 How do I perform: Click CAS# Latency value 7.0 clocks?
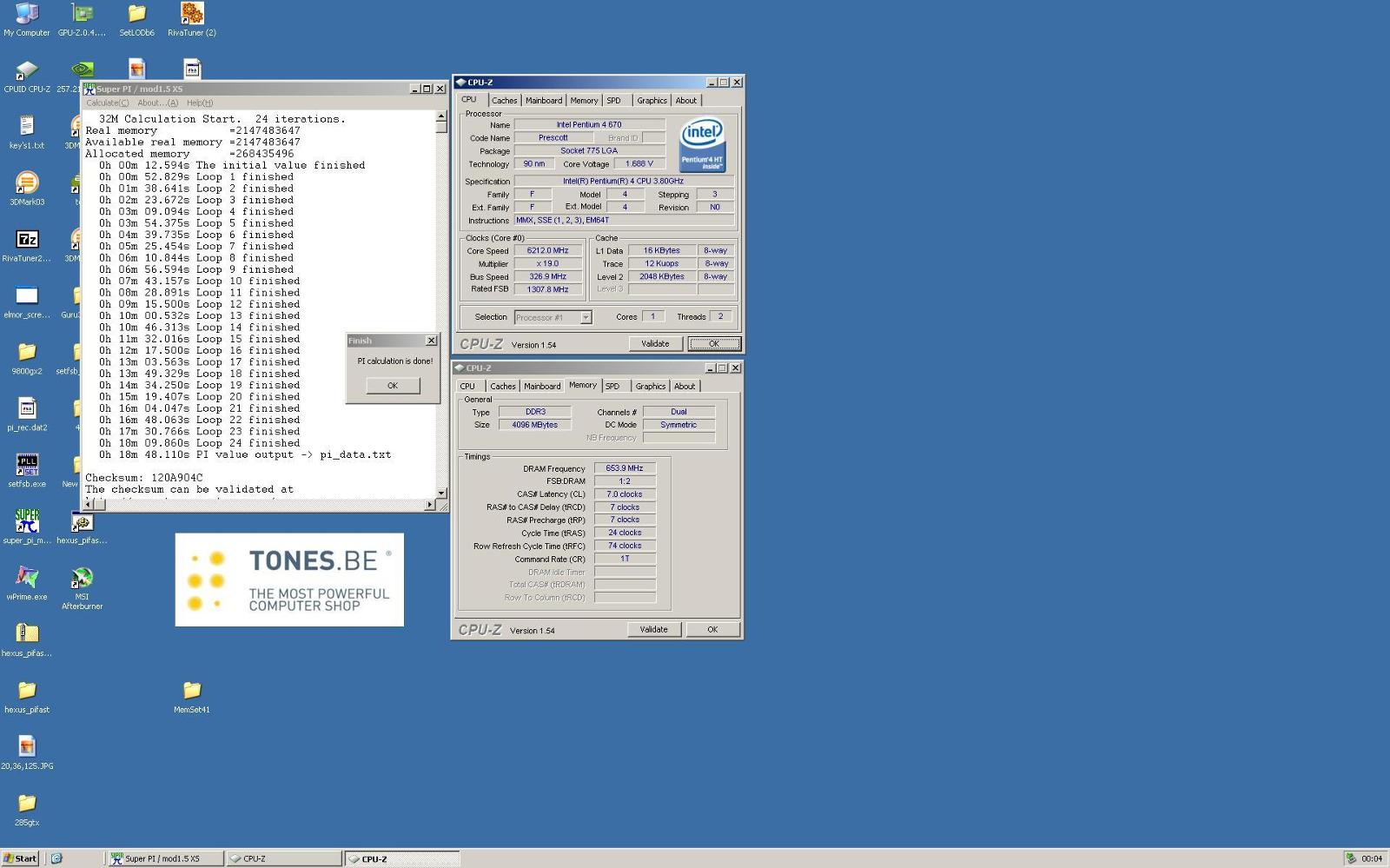(x=625, y=494)
